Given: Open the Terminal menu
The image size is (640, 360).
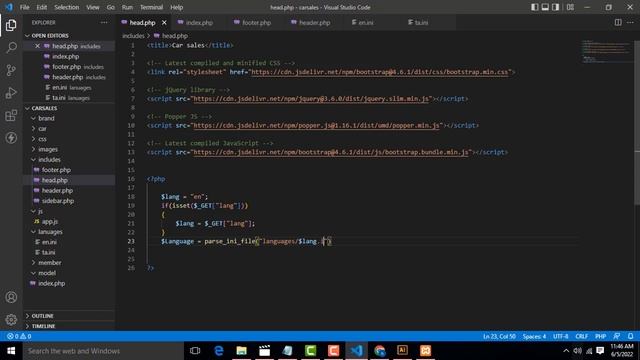Looking at the screenshot, I should coord(151,7).
